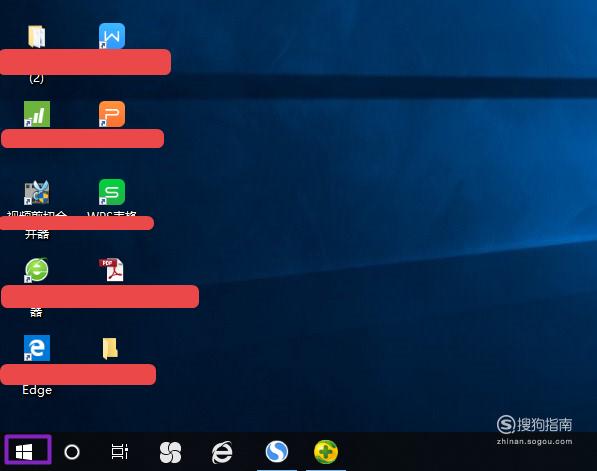Viewport: 597px width, 471px height.
Task: Launch WPS Spreadsheets green S icon
Action: pos(112,192)
